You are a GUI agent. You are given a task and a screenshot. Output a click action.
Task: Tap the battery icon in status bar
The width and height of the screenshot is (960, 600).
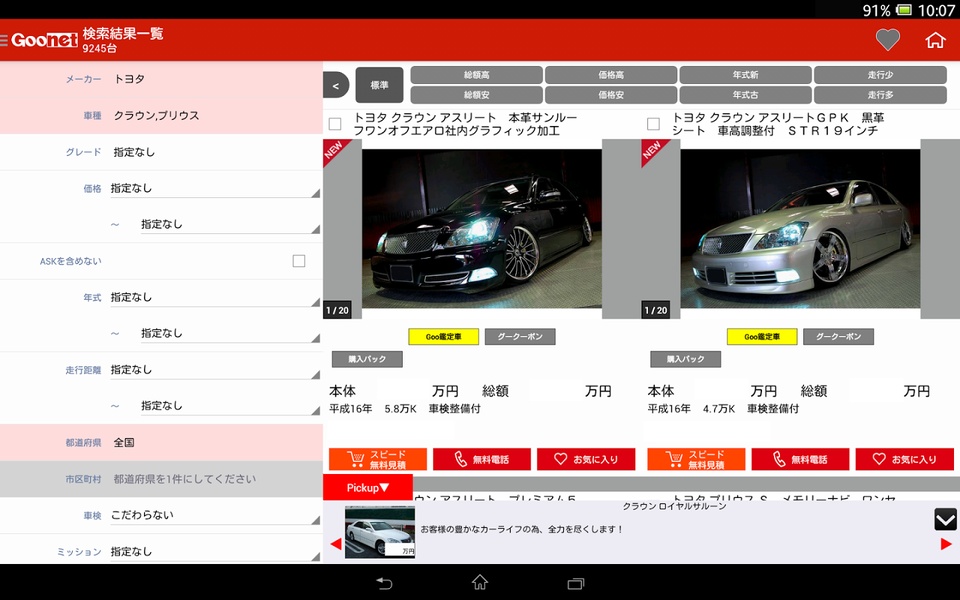pos(904,10)
